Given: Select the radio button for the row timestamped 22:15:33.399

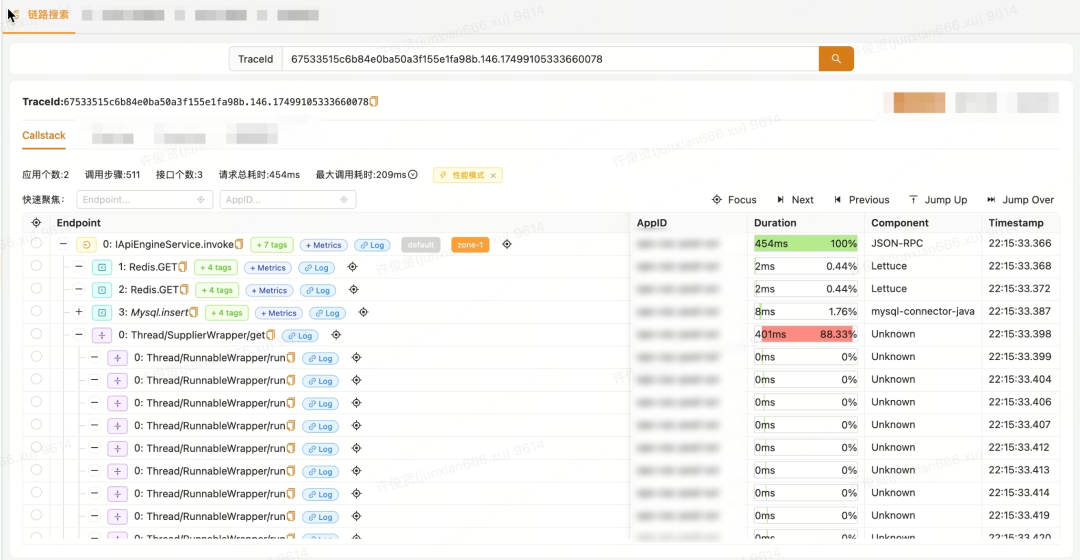Looking at the screenshot, I should [x=37, y=356].
